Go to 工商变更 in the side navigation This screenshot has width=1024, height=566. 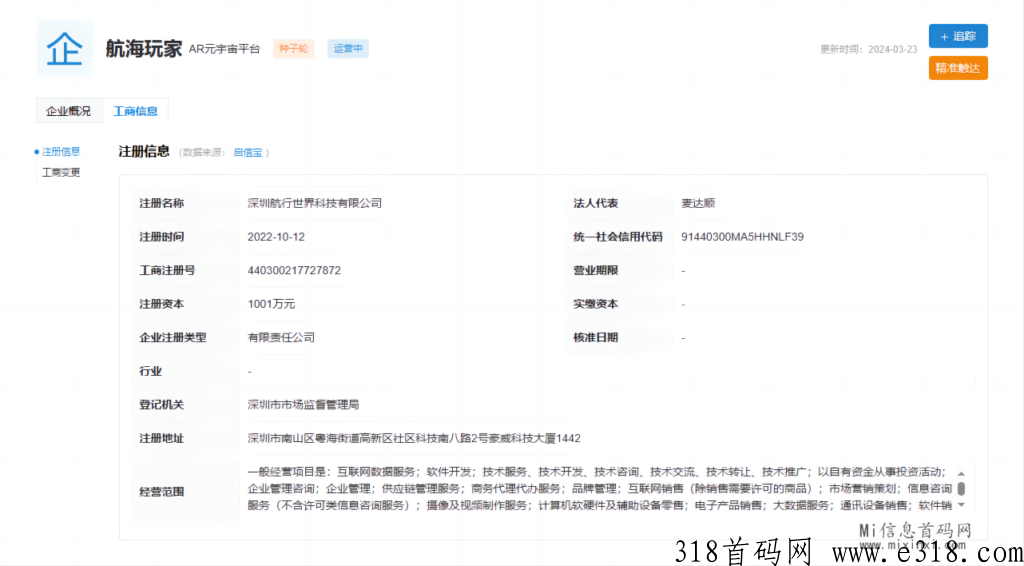coord(61,173)
